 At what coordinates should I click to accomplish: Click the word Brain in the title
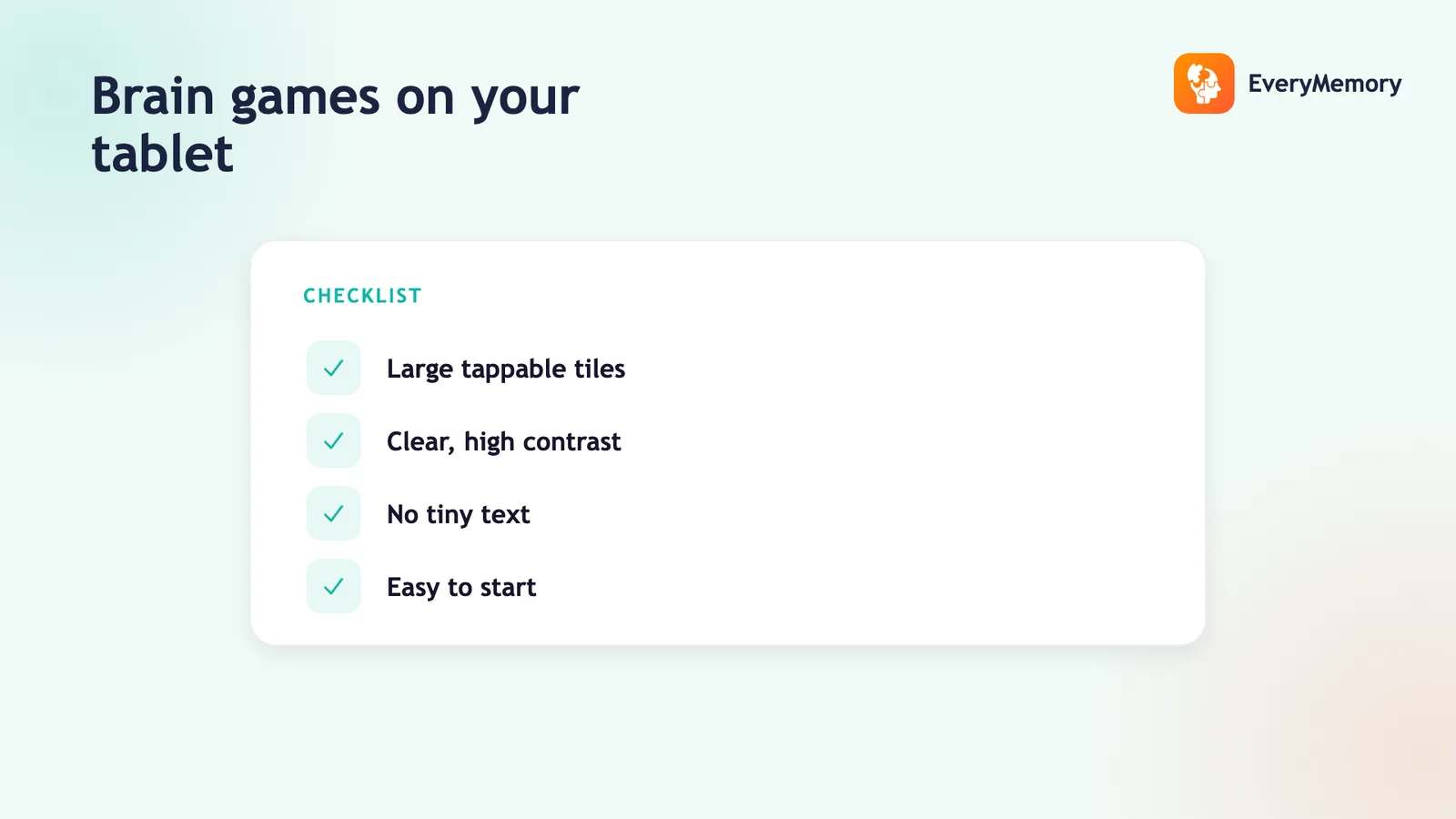click(153, 96)
